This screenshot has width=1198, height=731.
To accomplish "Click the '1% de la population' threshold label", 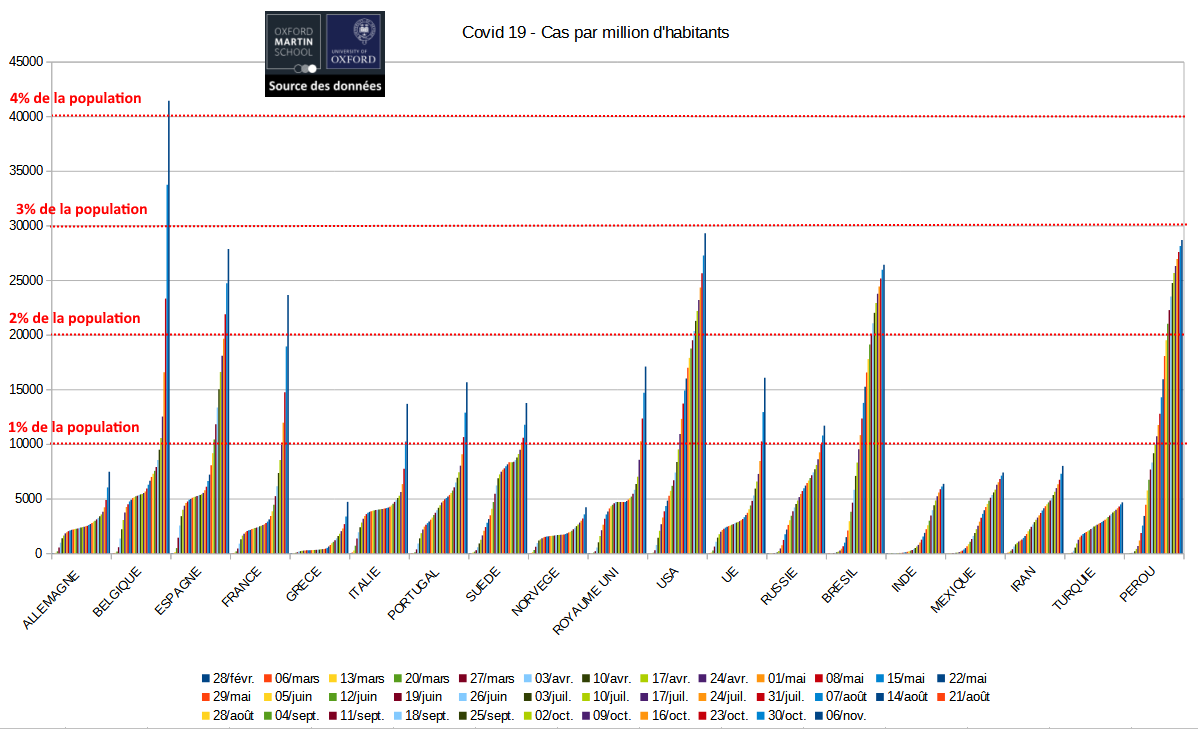I will tap(74, 427).
